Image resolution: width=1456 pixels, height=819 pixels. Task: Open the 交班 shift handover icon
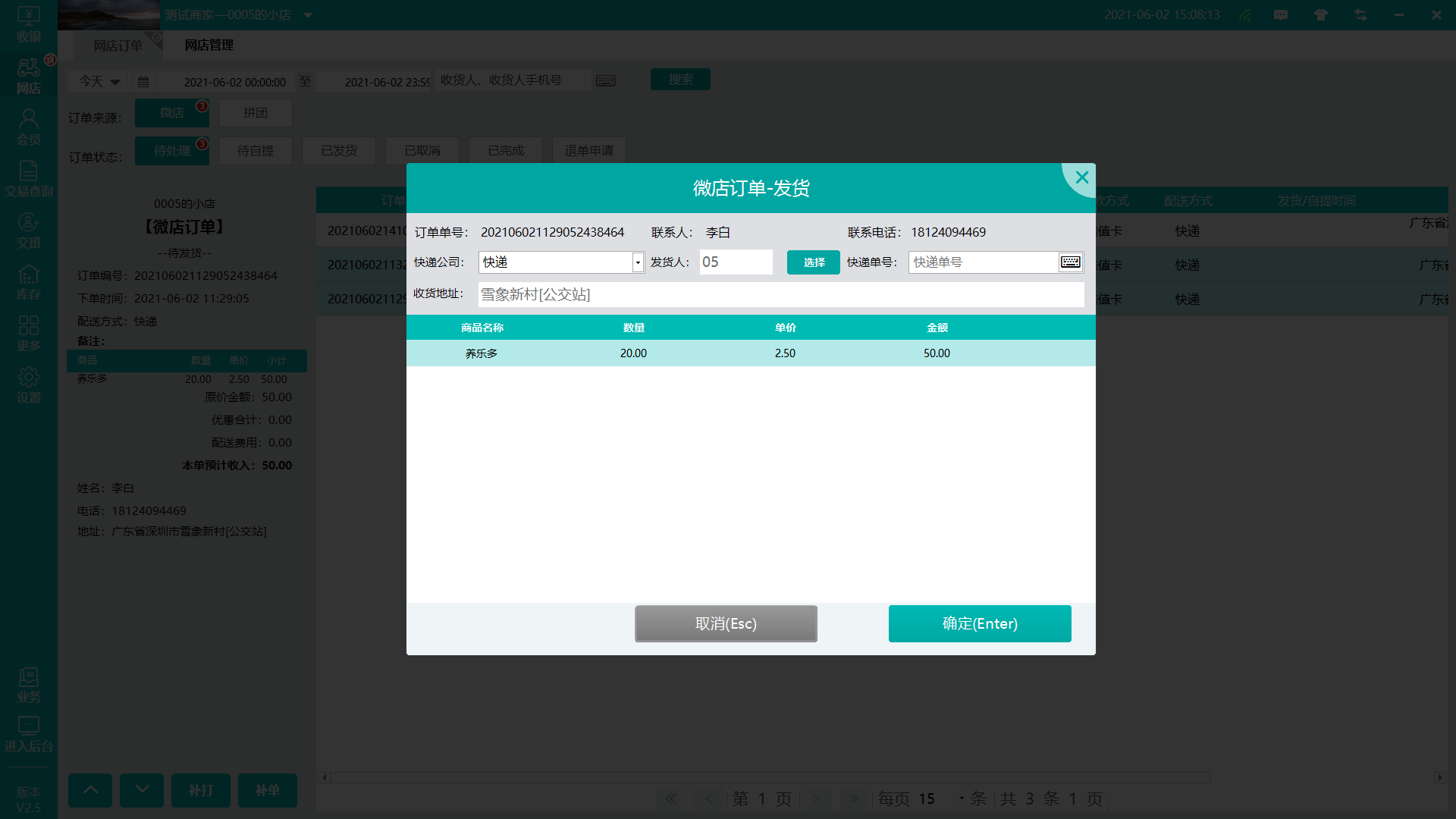coord(29,231)
